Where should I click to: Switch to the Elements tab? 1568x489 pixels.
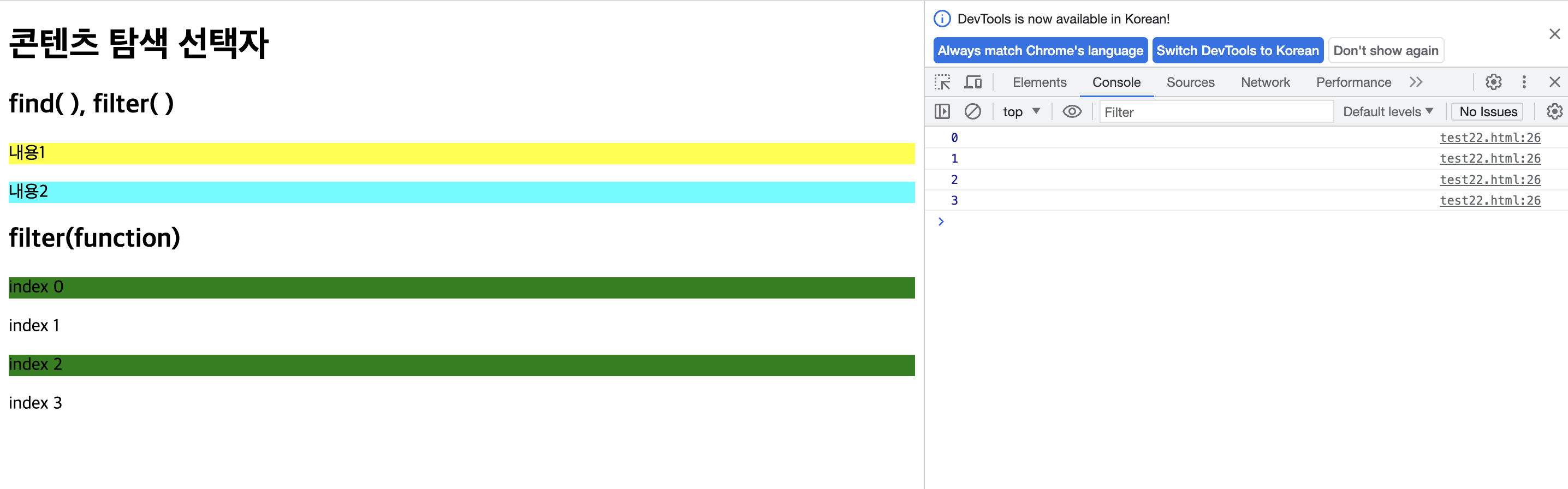(1039, 82)
